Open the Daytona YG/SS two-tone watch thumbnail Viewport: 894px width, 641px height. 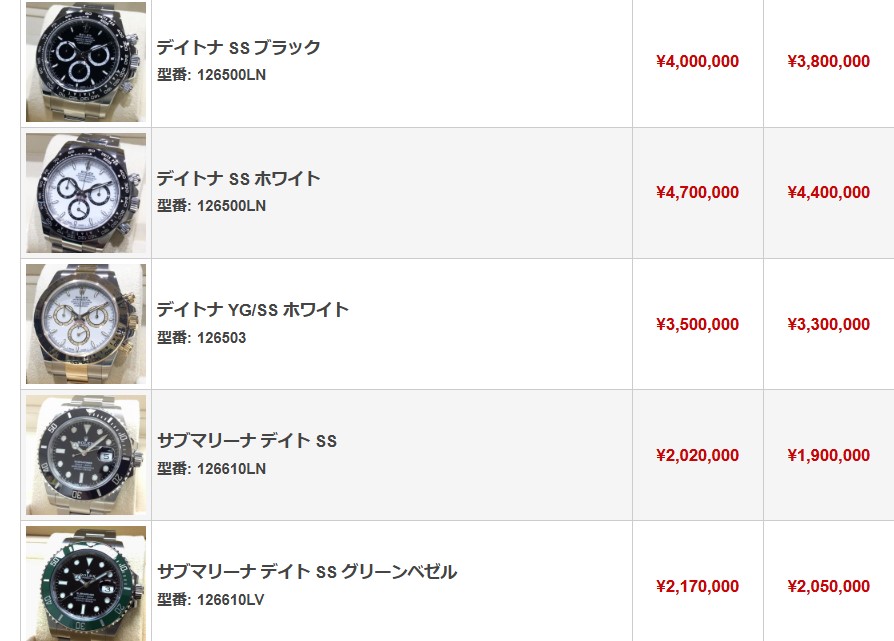coord(86,324)
